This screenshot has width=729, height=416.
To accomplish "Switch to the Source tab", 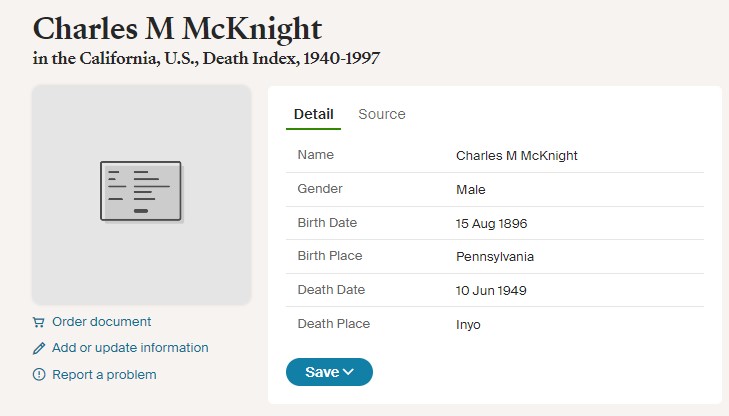I will coord(382,114).
